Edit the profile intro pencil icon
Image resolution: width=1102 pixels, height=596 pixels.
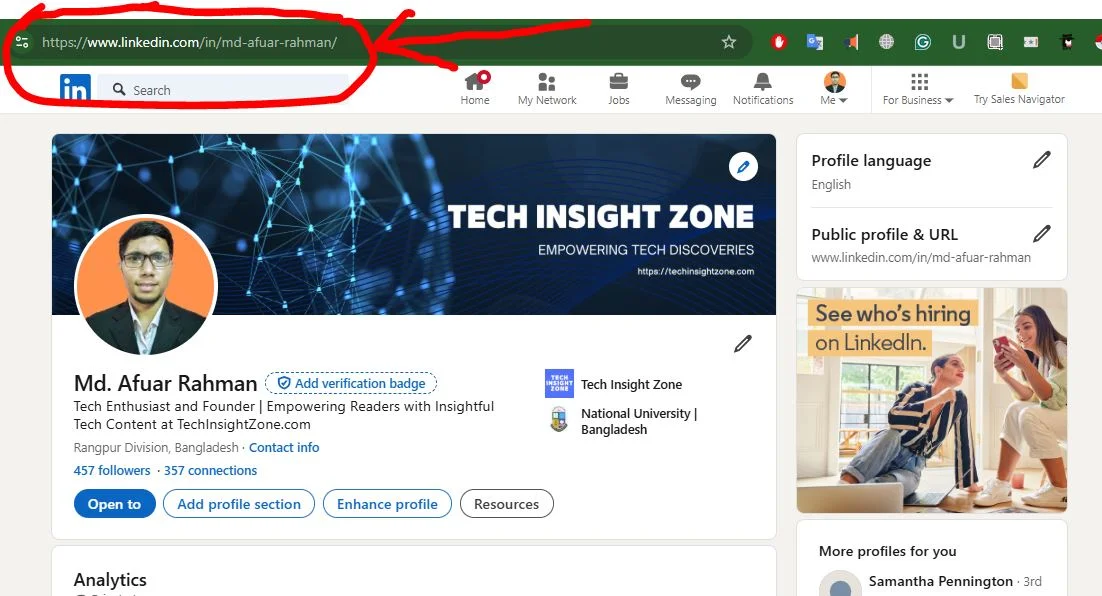[x=743, y=344]
